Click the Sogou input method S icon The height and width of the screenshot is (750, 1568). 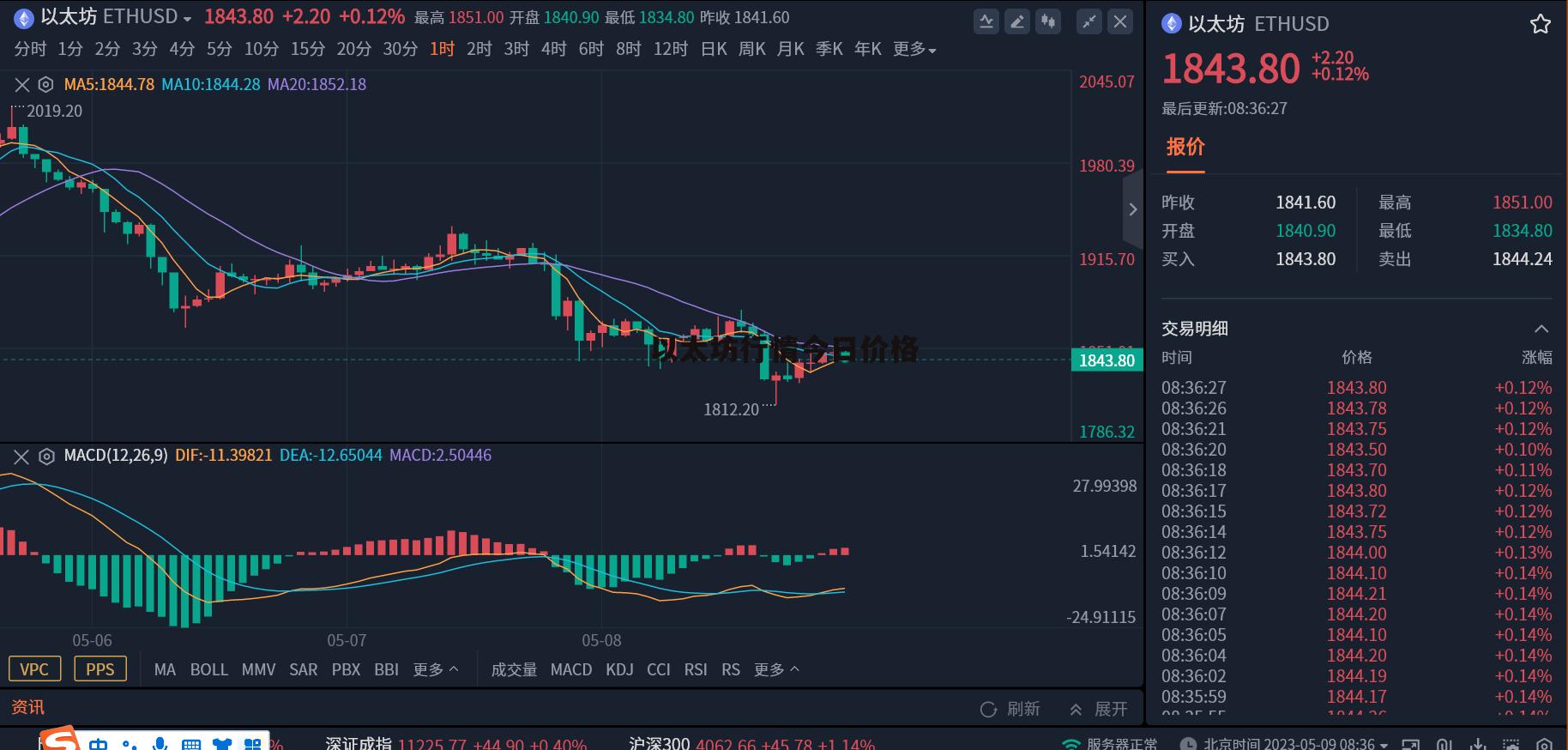pos(61,741)
